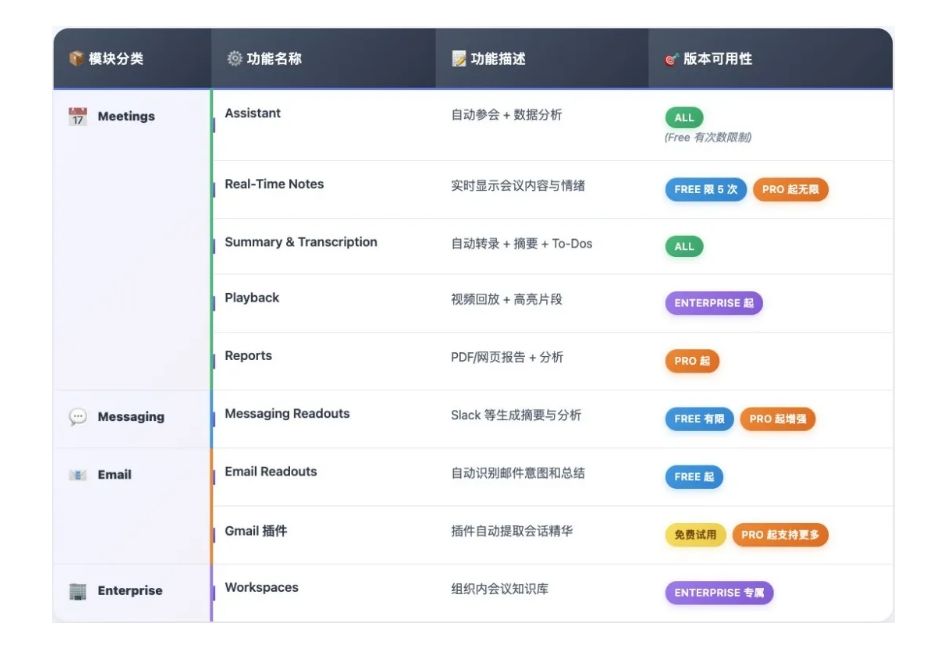Click the Messaging Readouts feature name

[x=287, y=413]
